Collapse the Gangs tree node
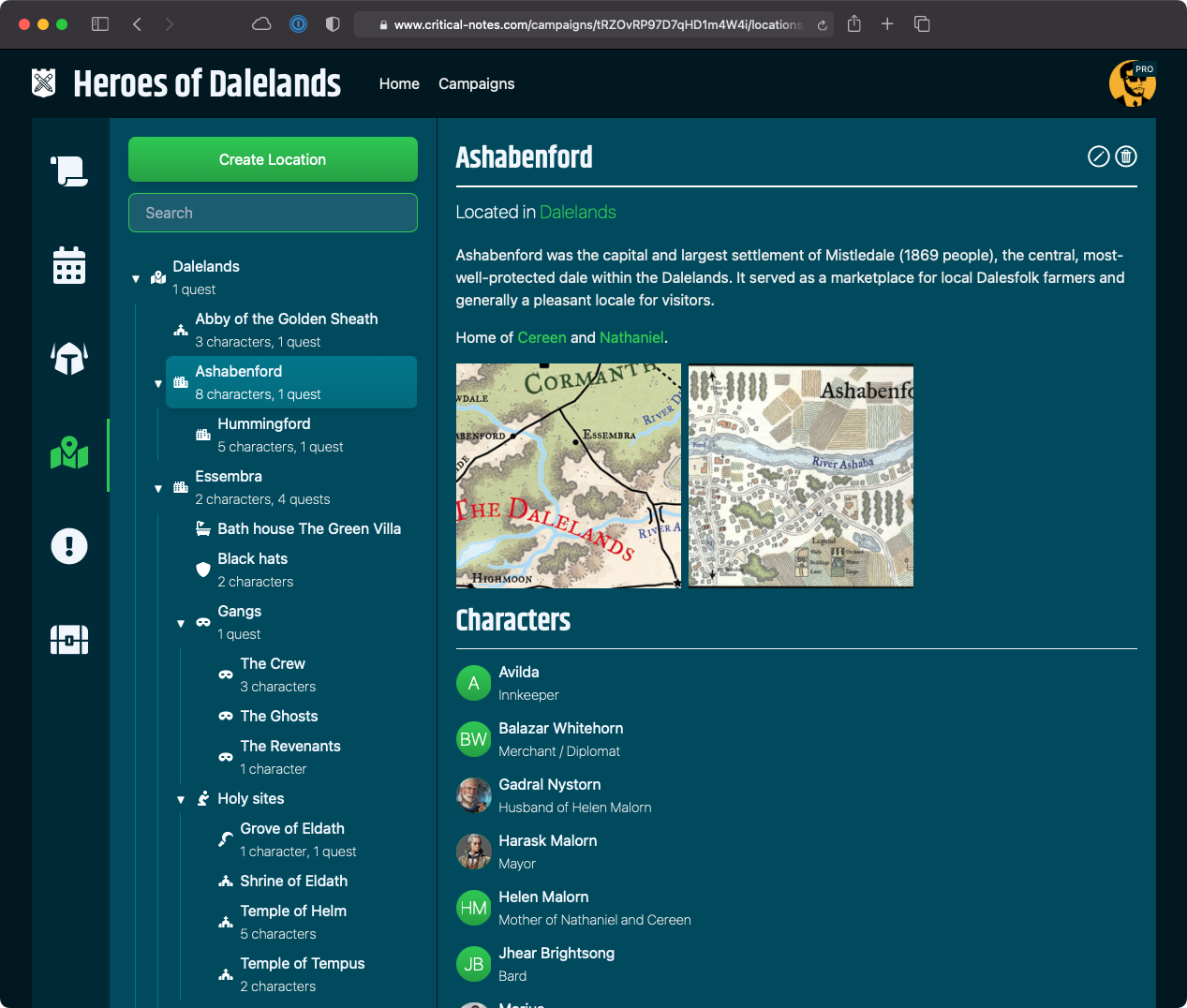 [181, 623]
